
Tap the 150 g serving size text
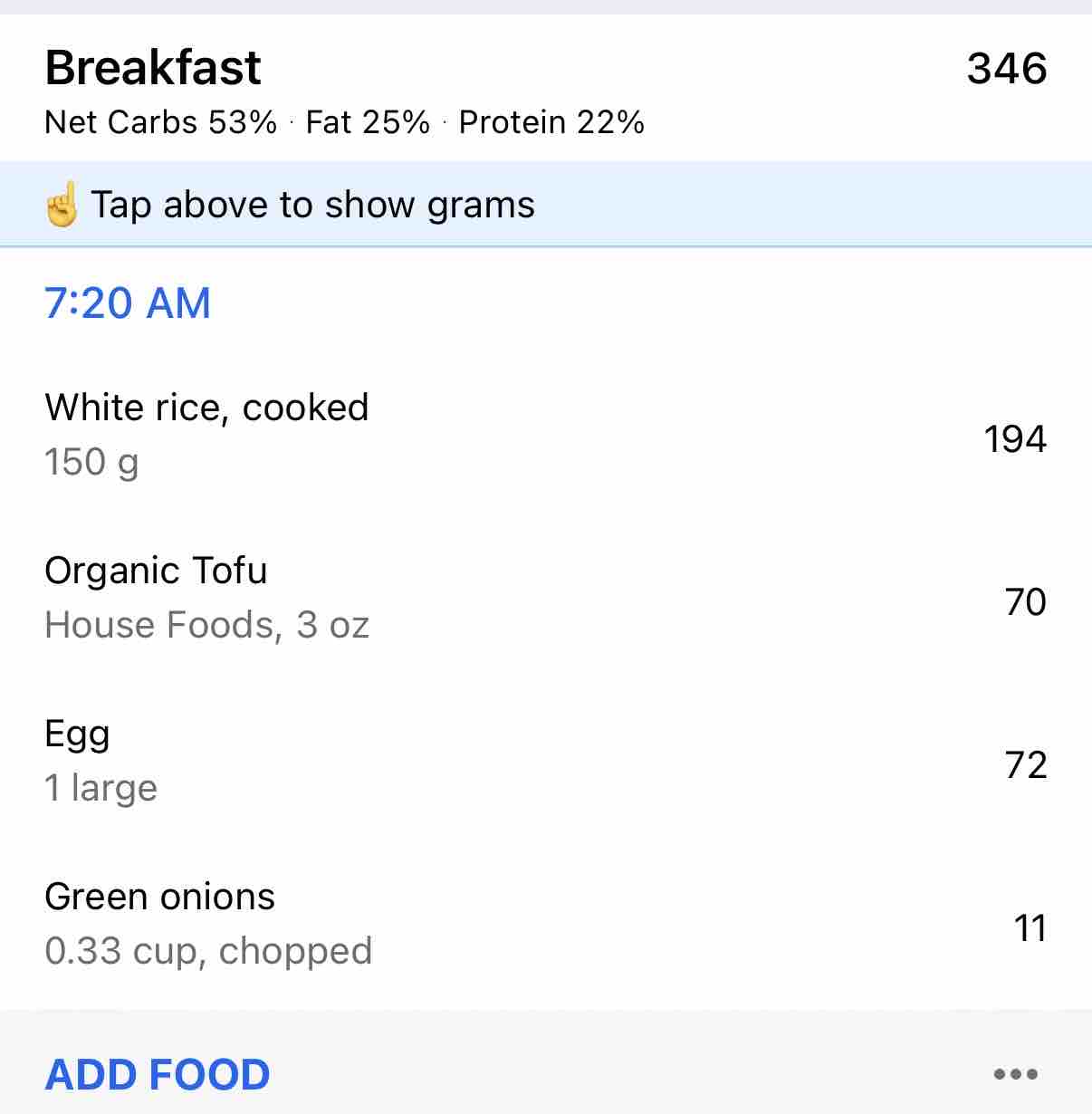pos(91,463)
